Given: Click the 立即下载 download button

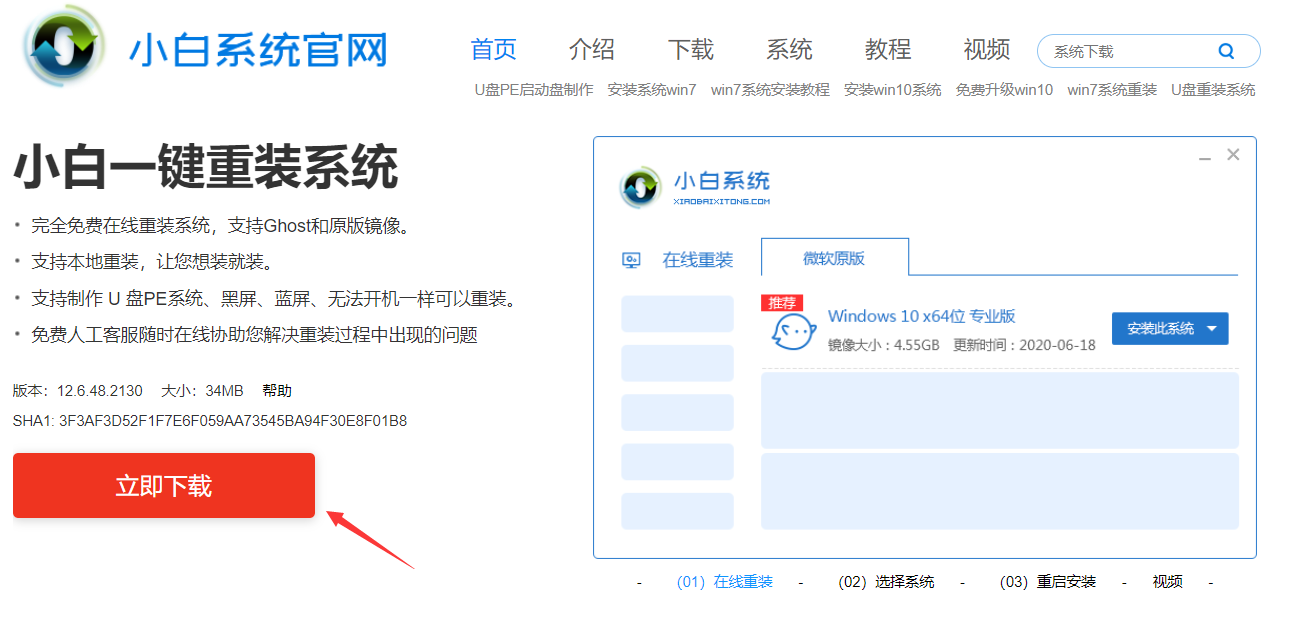Looking at the screenshot, I should [163, 485].
